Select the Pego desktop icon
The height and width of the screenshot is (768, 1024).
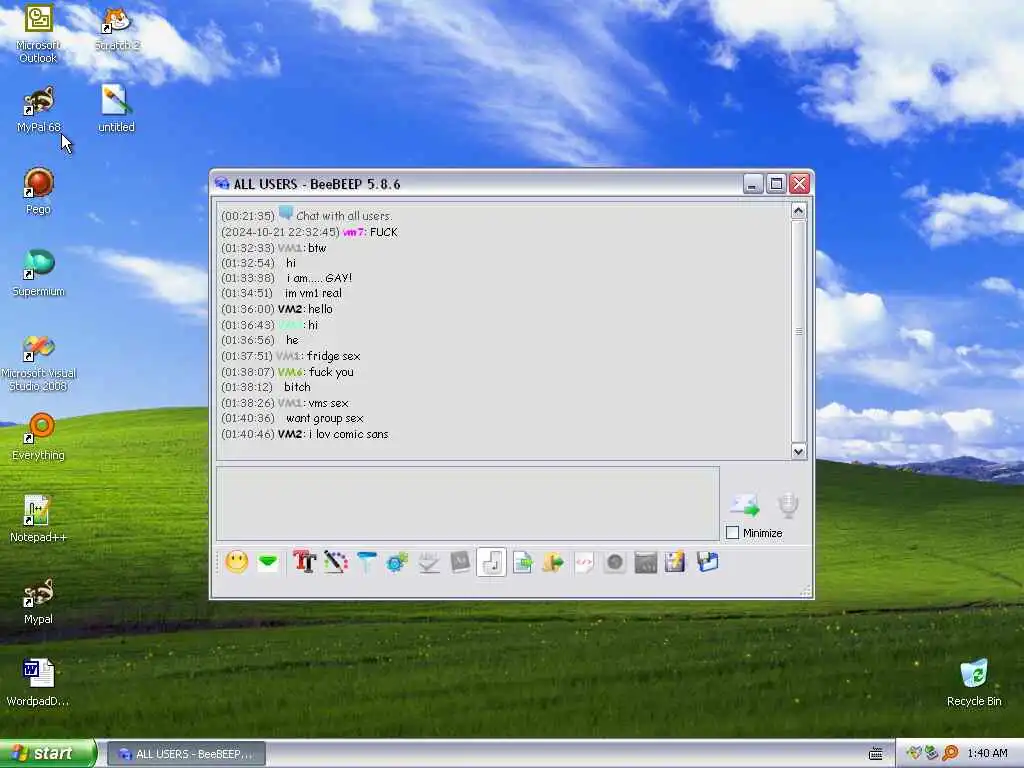tap(38, 191)
